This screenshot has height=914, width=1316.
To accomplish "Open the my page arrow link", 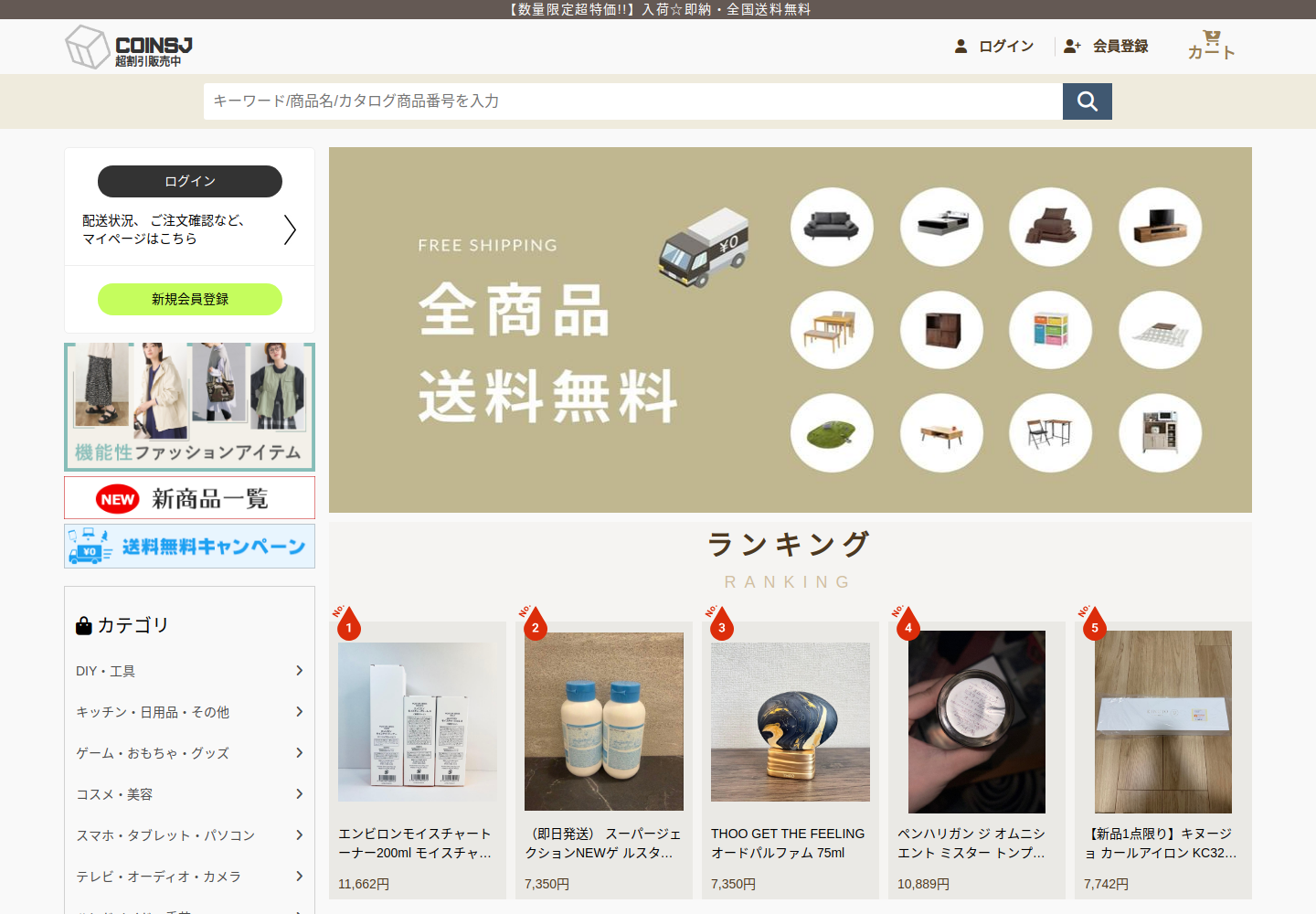I will coord(290,229).
